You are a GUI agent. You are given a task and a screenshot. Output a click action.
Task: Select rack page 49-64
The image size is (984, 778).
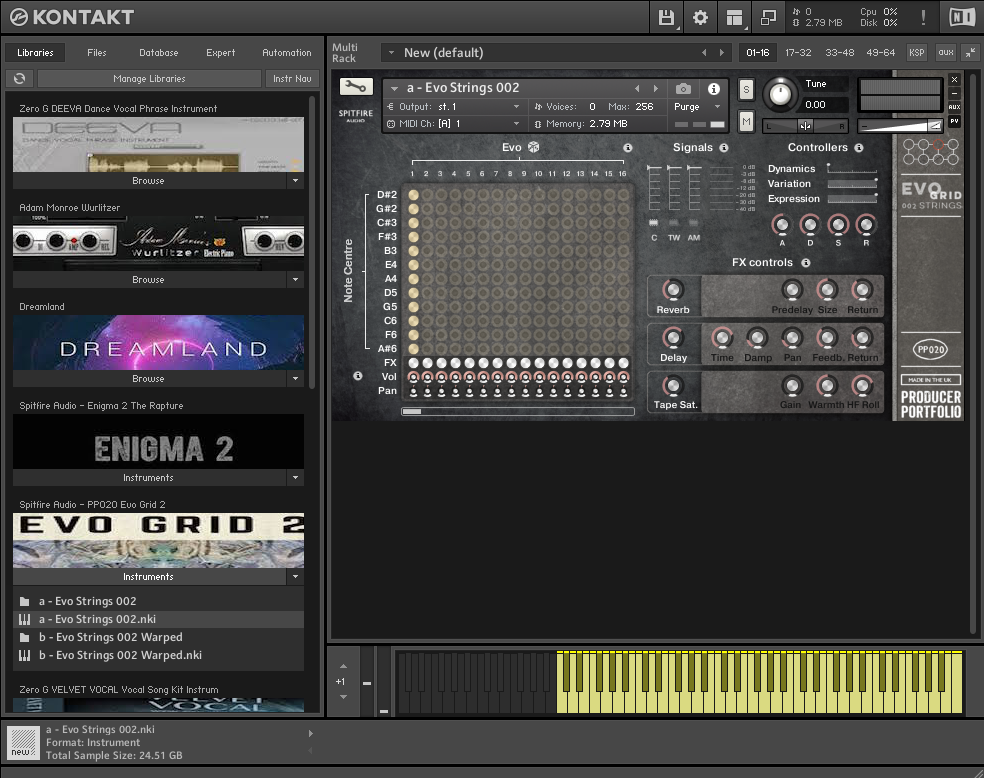880,53
